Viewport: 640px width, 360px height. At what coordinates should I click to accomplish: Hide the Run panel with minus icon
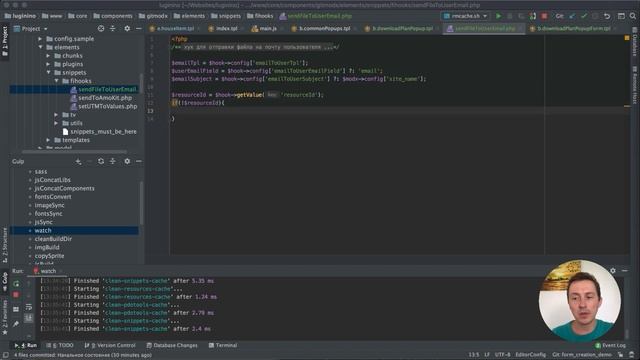click(624, 271)
